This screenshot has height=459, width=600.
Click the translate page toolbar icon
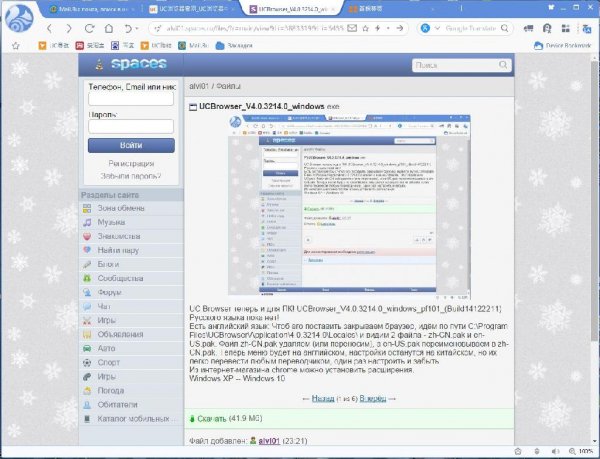click(586, 28)
